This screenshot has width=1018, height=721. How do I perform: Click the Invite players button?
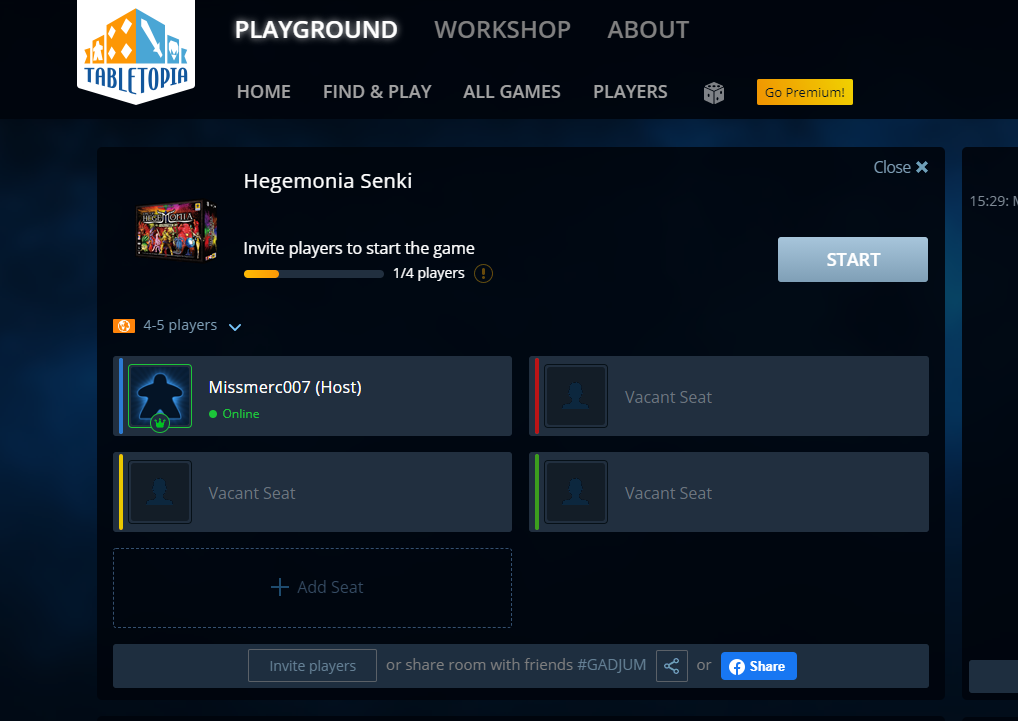click(312, 666)
